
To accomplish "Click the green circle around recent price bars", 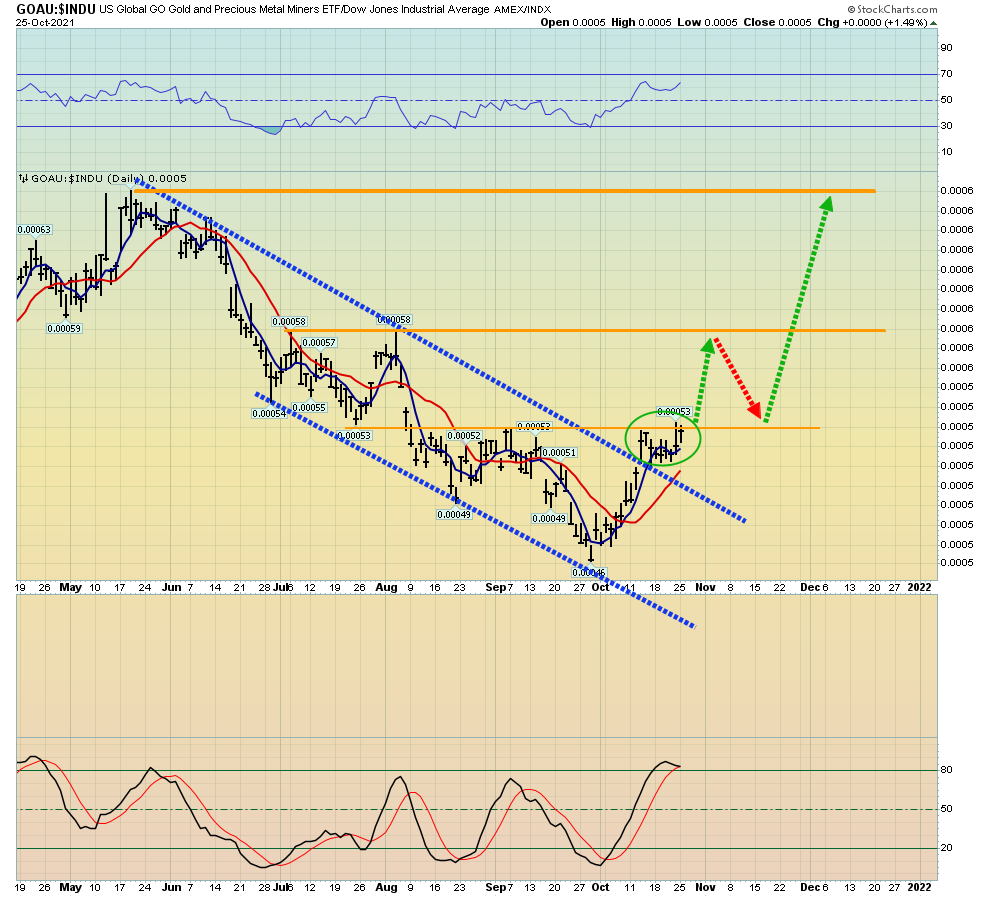I will [663, 438].
